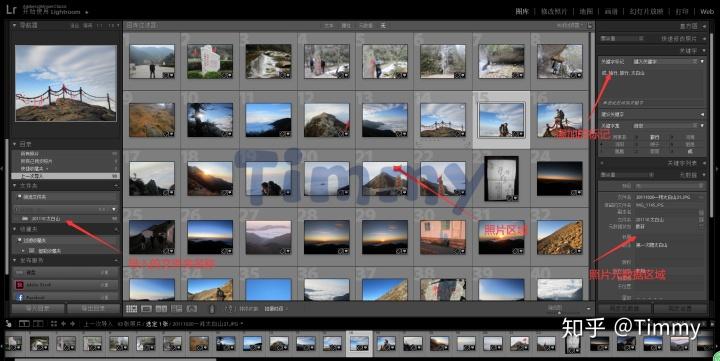
Task: Expand the 建议关键字 suggestions section
Action: point(703,114)
